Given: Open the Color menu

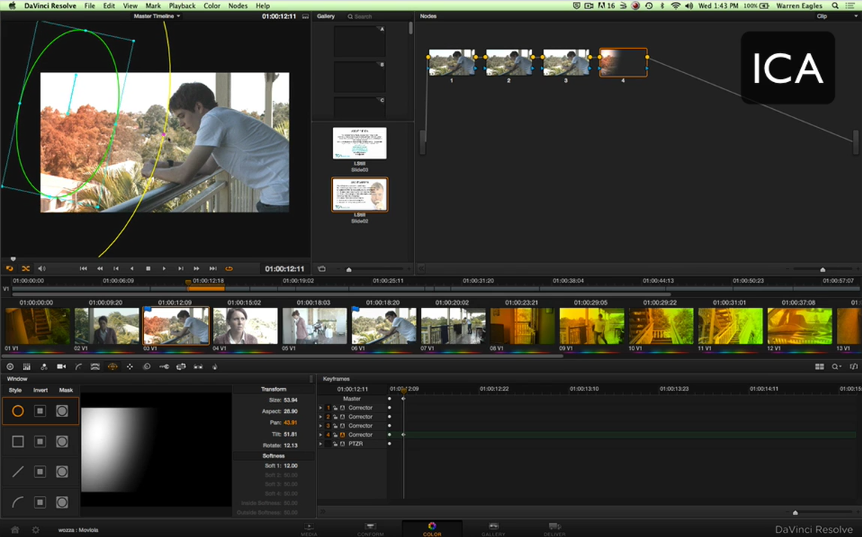Looking at the screenshot, I should [x=212, y=5].
